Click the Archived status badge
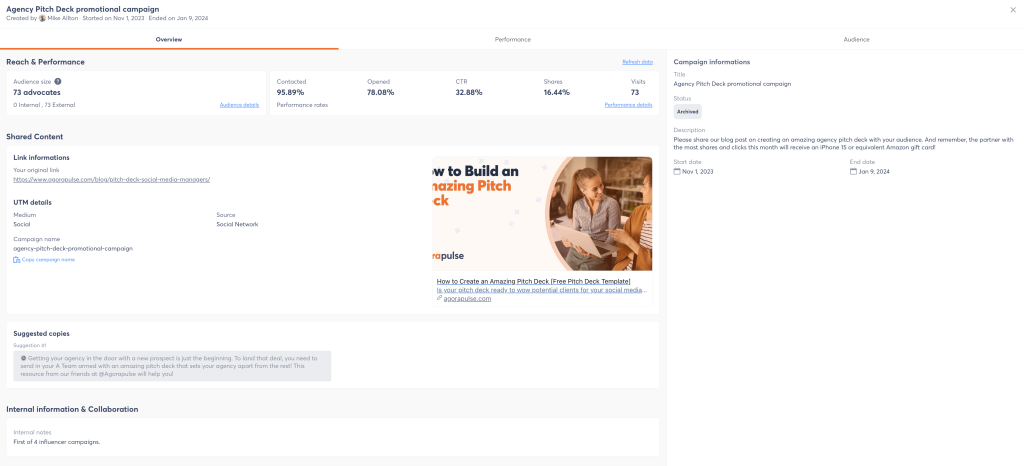This screenshot has width=1024, height=466. (687, 112)
